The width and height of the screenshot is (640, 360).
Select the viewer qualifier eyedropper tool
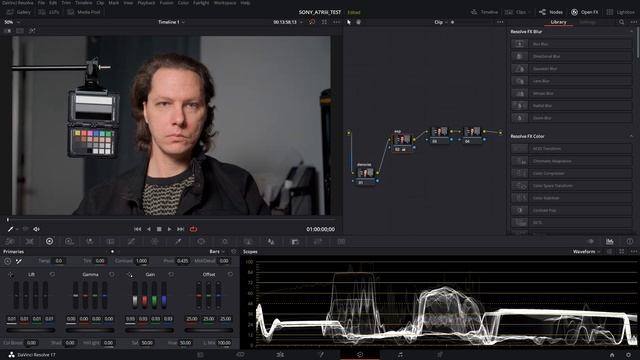pyautogui.click(x=10, y=229)
